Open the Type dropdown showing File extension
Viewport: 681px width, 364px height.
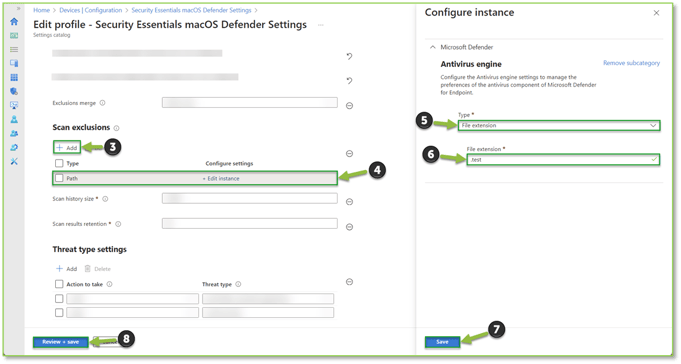coord(559,126)
